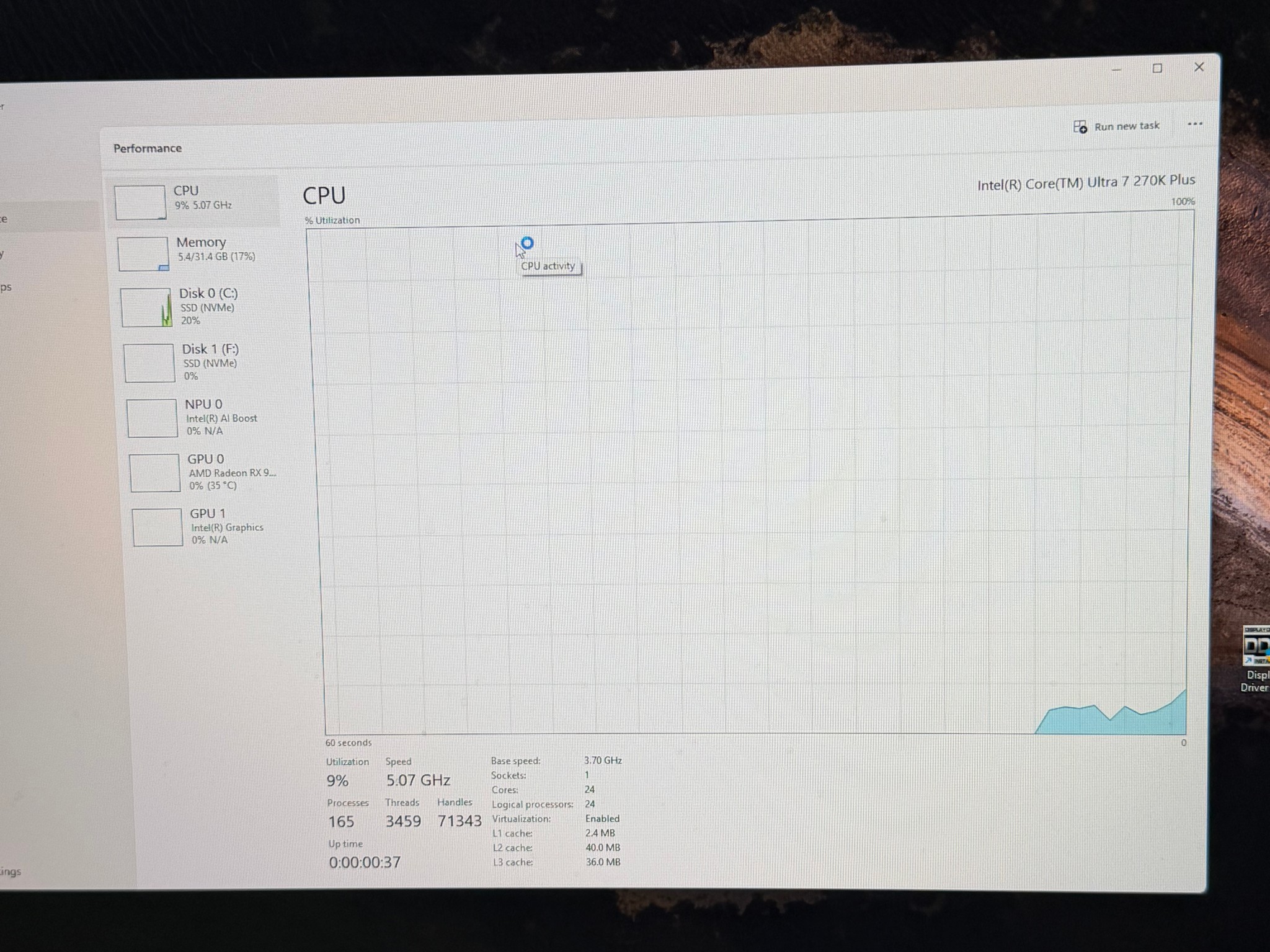Click the 165 processes value
1270x952 pixels.
point(341,822)
